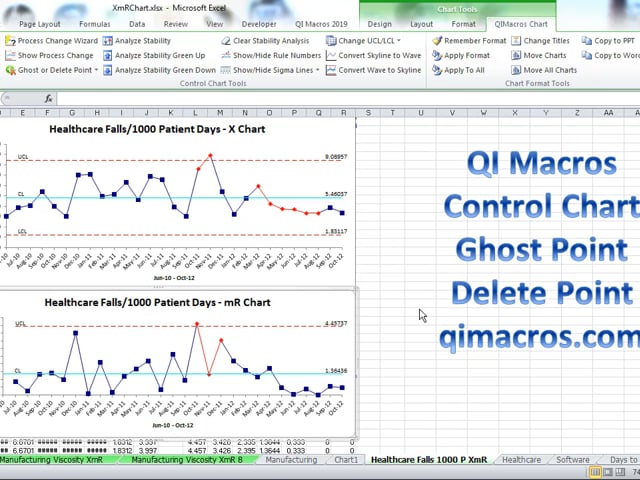Click Copy to PPT
The width and height of the screenshot is (640, 480).
pos(608,41)
